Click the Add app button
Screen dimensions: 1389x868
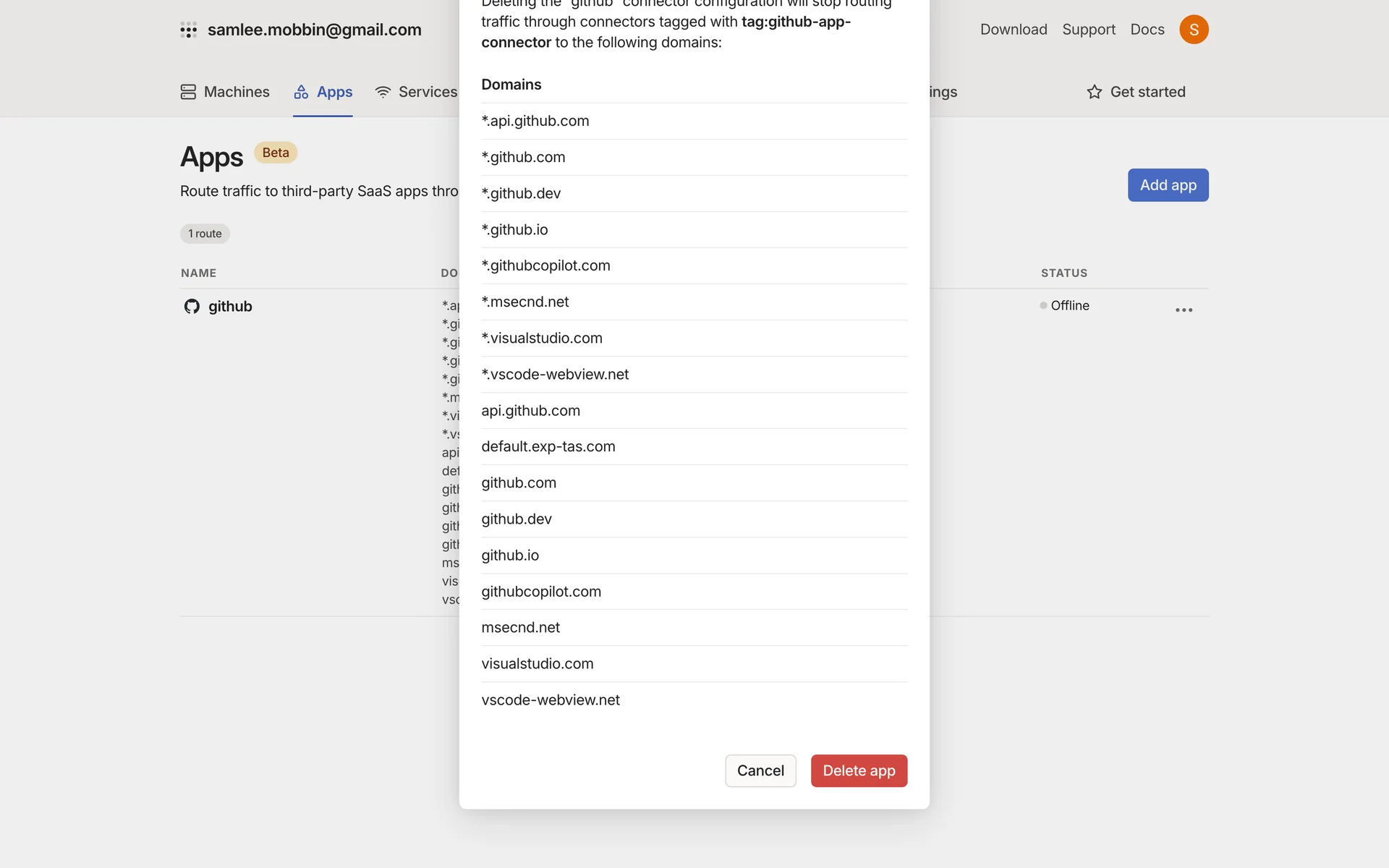coord(1168,185)
